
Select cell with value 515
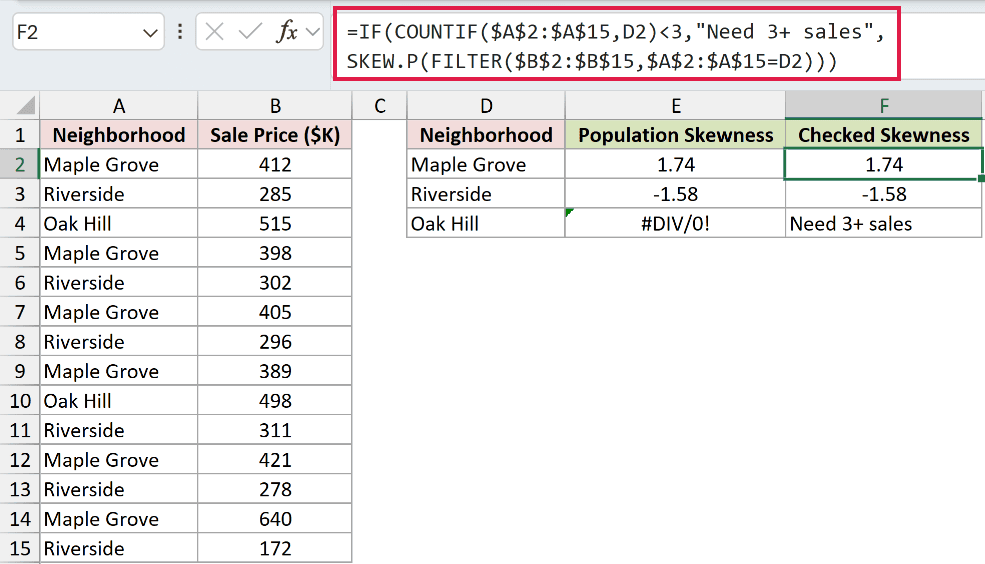click(x=275, y=224)
